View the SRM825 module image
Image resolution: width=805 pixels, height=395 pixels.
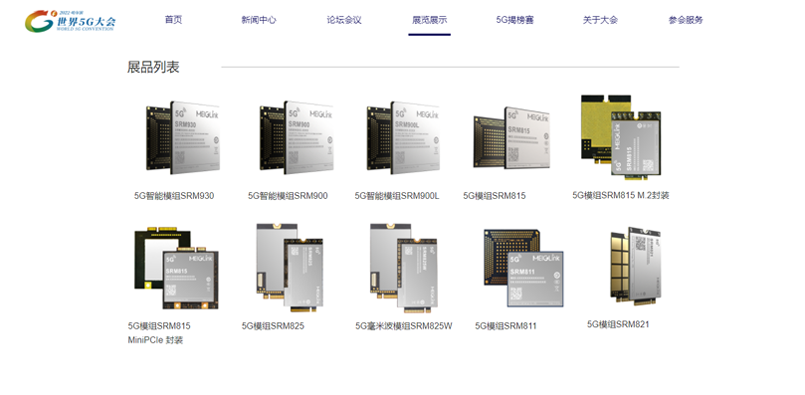tap(290, 268)
